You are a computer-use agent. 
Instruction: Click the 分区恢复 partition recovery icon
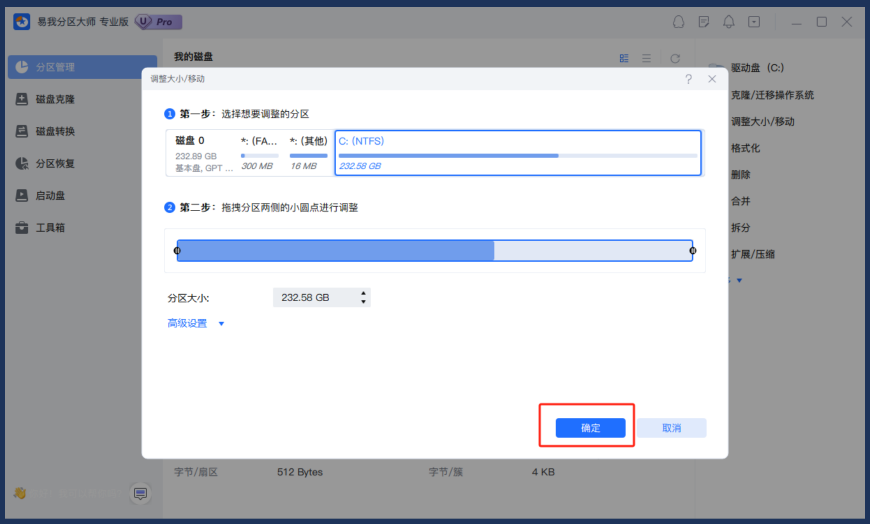[23, 164]
